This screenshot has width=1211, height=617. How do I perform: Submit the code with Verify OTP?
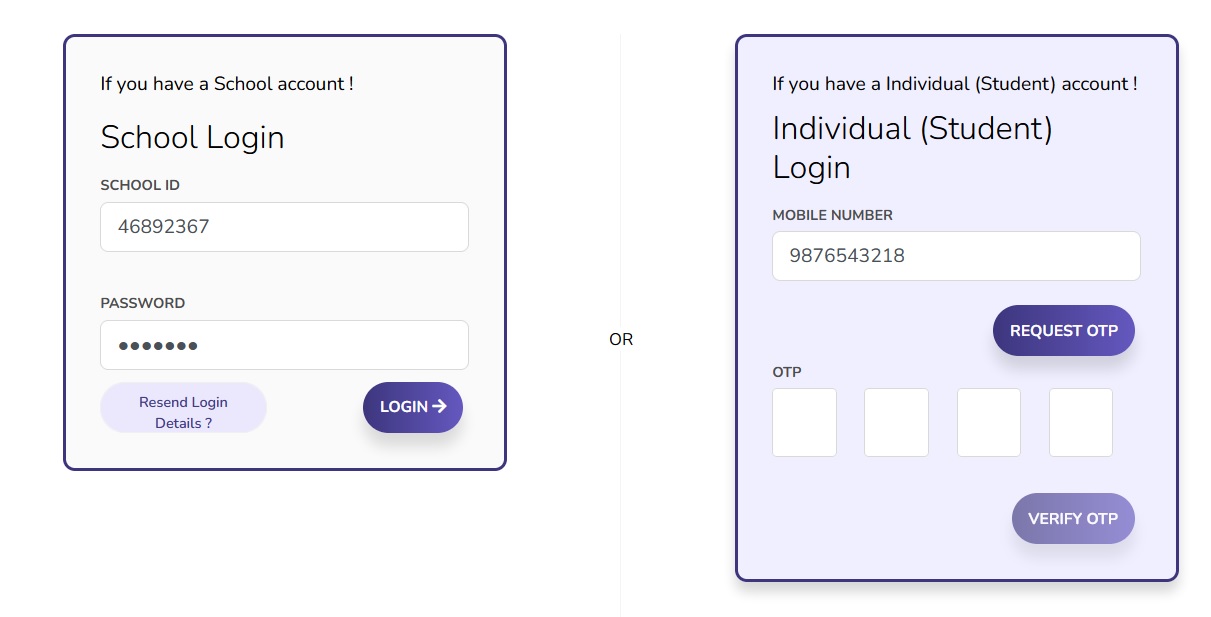(1072, 519)
